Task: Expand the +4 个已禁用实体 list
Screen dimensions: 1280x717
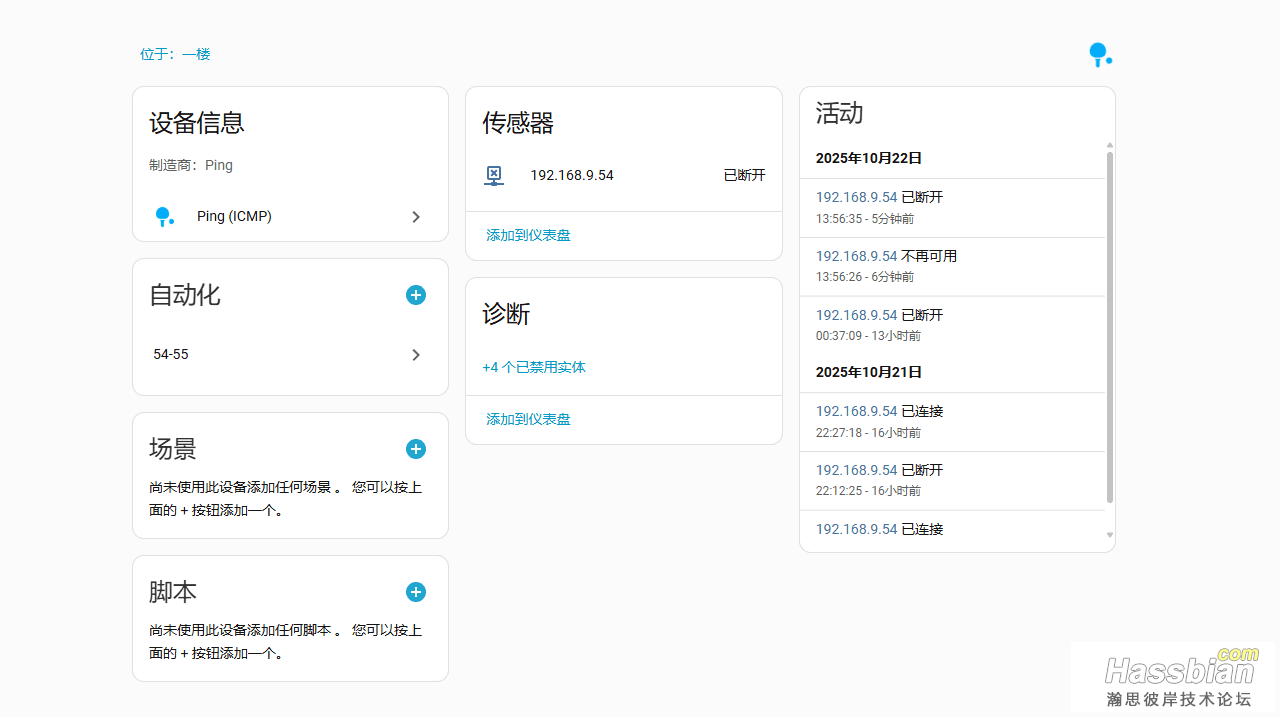Action: (x=534, y=367)
